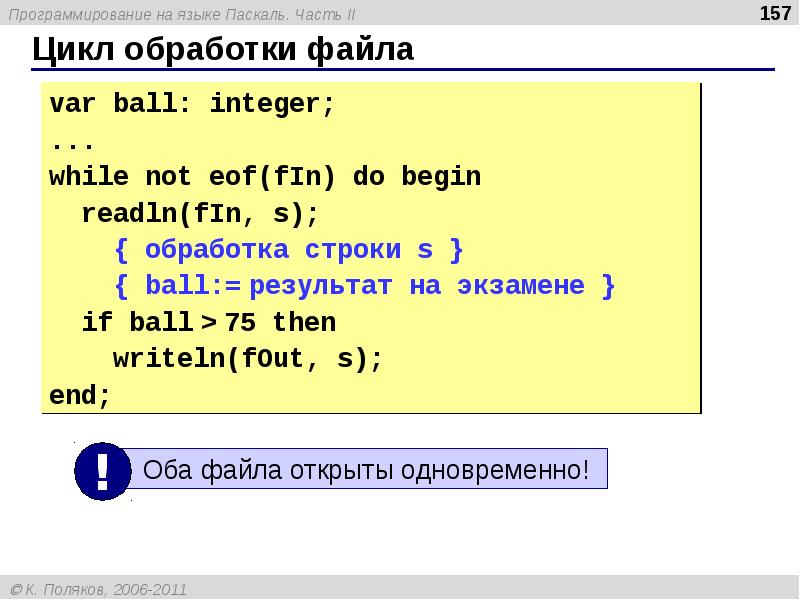Click the "if" keyword in the code
The height and width of the screenshot is (600, 800).
[x=97, y=323]
